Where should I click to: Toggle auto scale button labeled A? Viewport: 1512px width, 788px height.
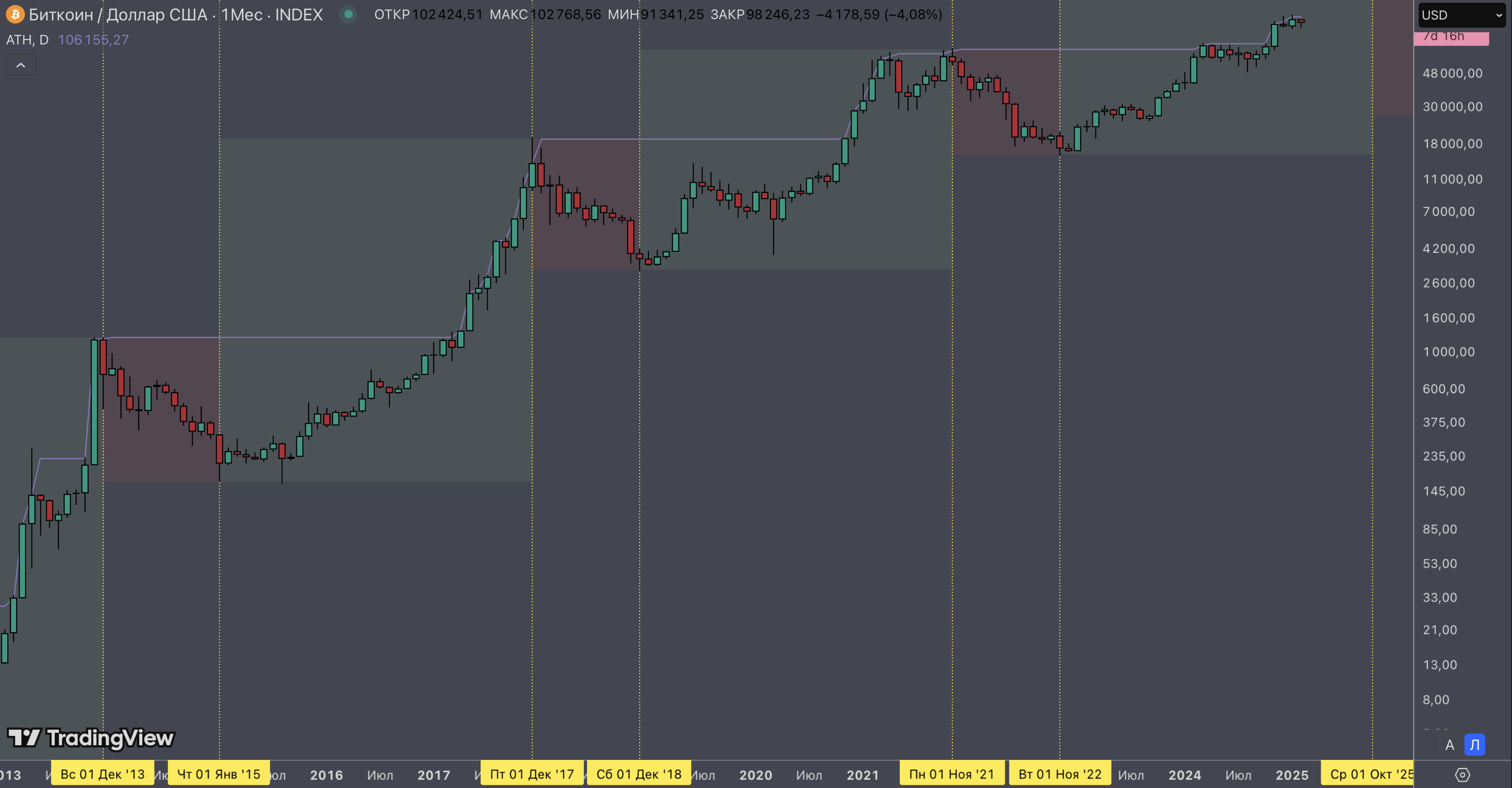click(1449, 744)
